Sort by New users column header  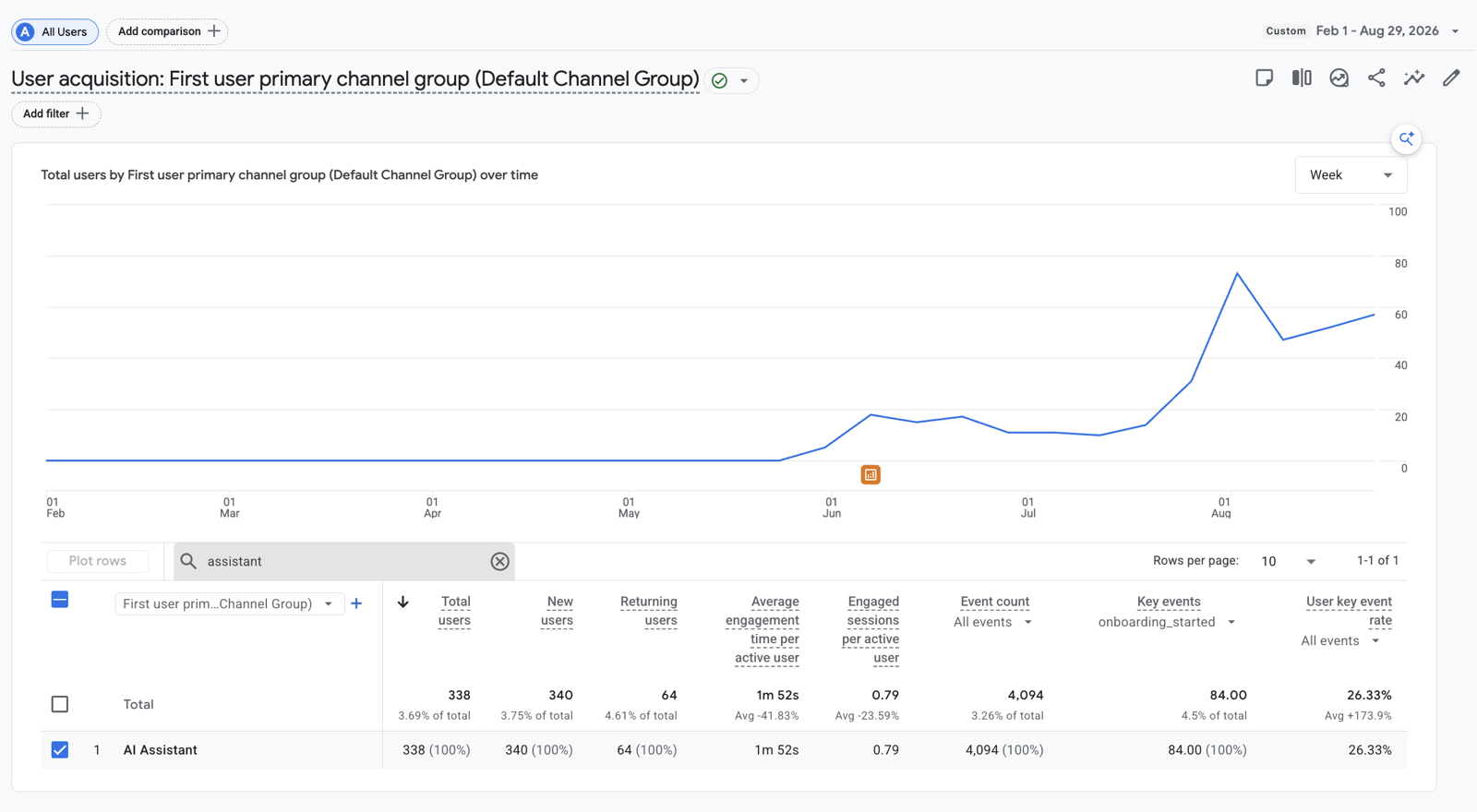(x=557, y=611)
